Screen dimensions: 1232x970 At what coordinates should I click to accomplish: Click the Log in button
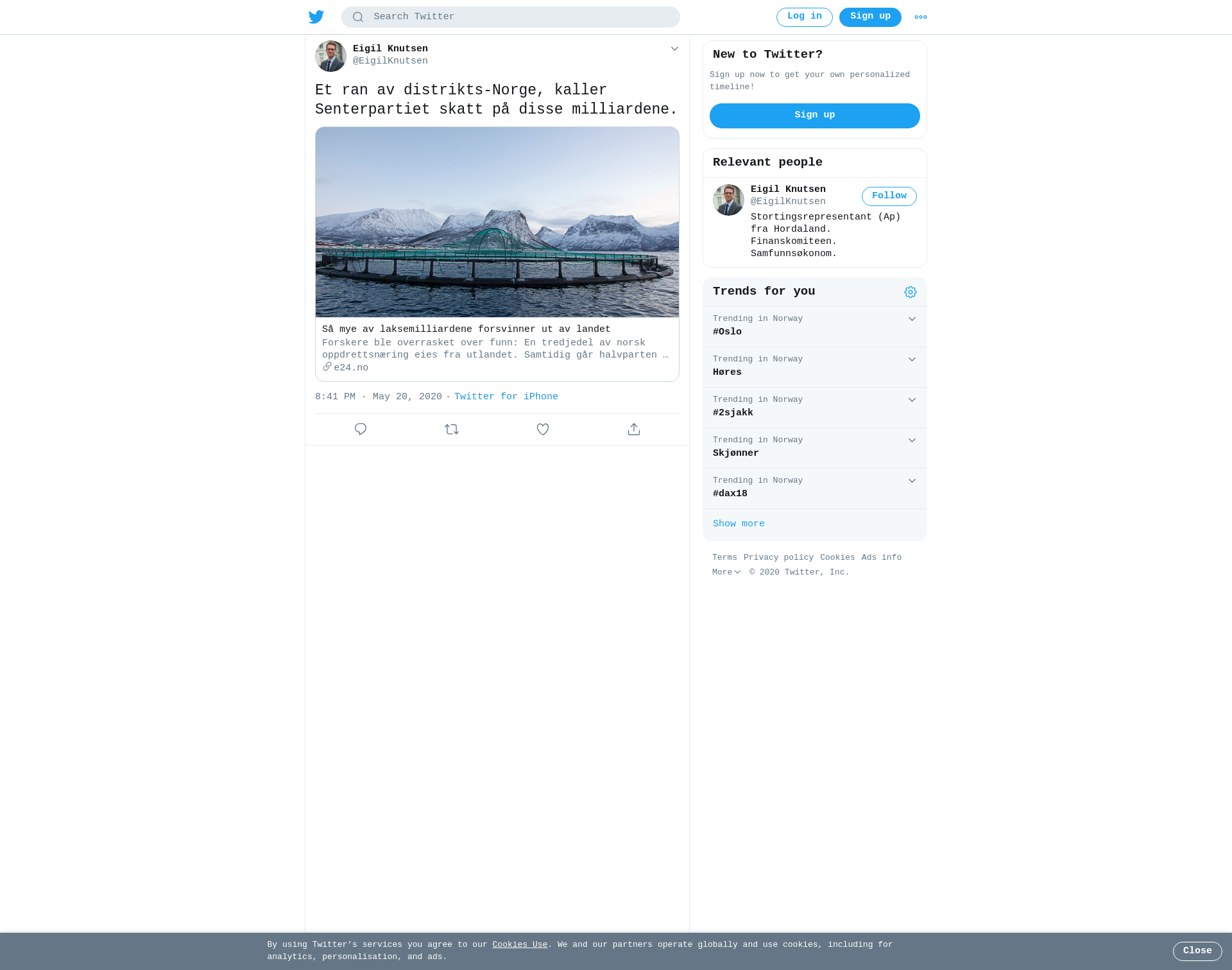805,17
